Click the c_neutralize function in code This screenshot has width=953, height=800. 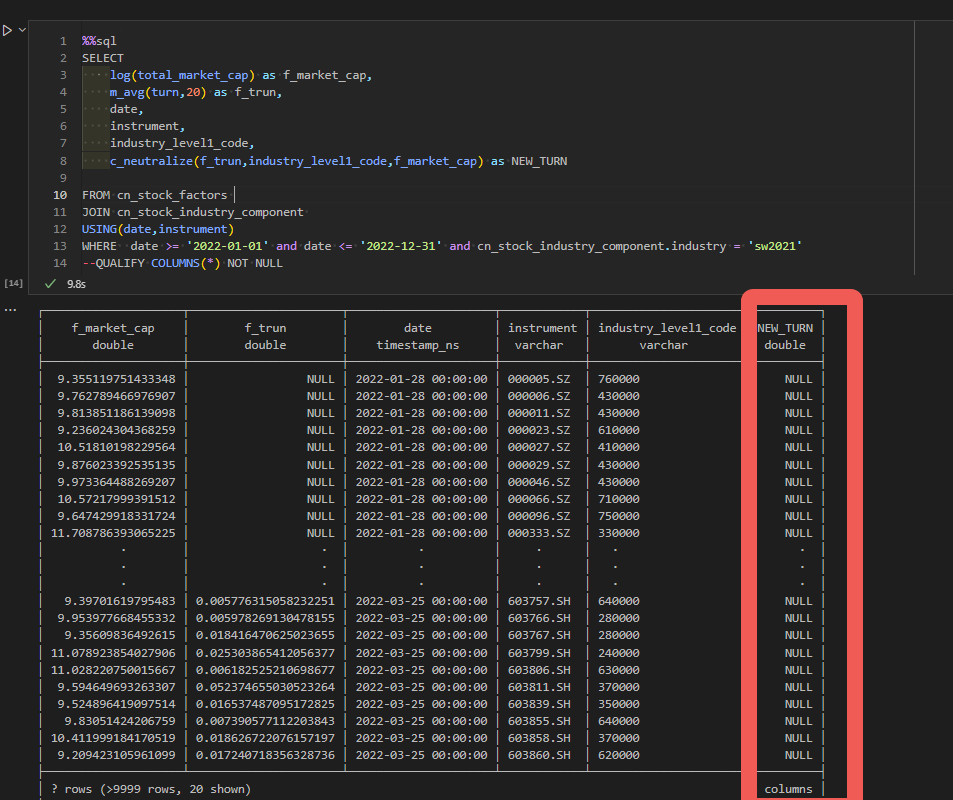(150, 161)
